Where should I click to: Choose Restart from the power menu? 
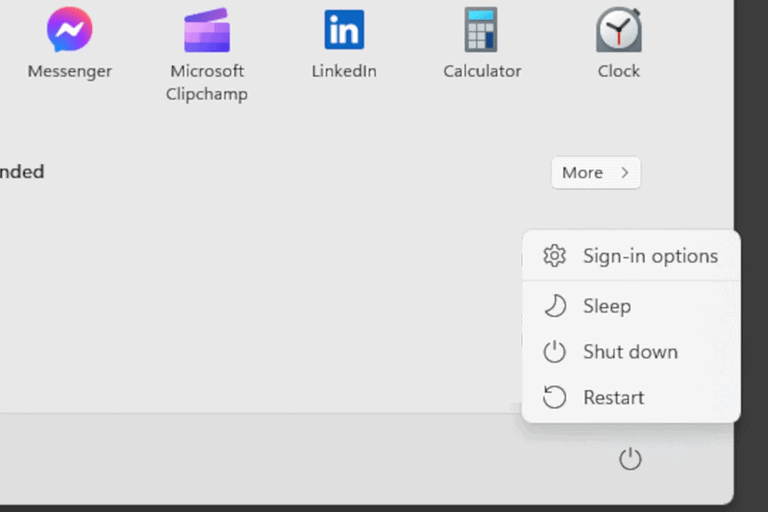pos(613,398)
